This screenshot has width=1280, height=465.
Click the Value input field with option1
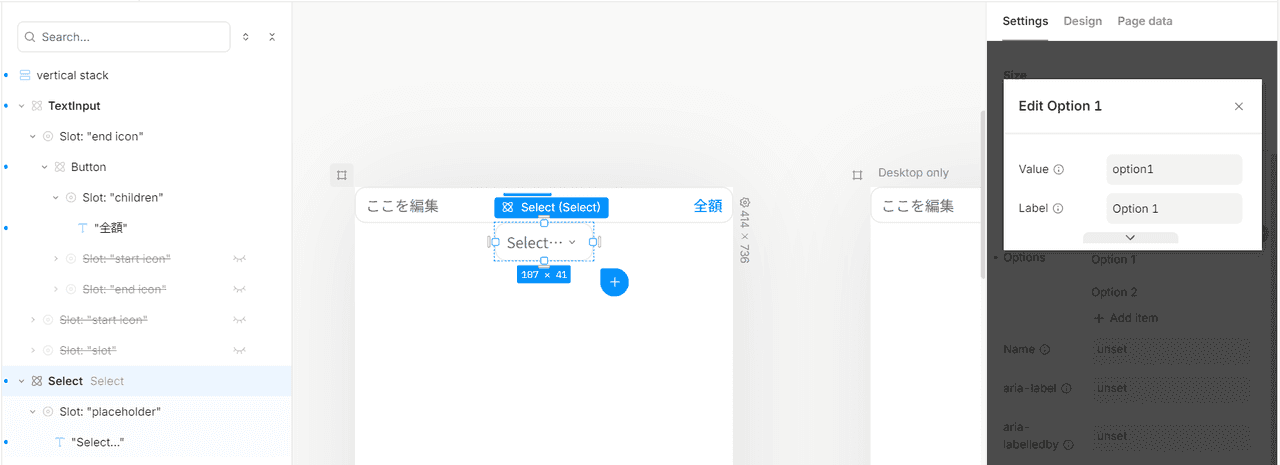[x=1174, y=169]
